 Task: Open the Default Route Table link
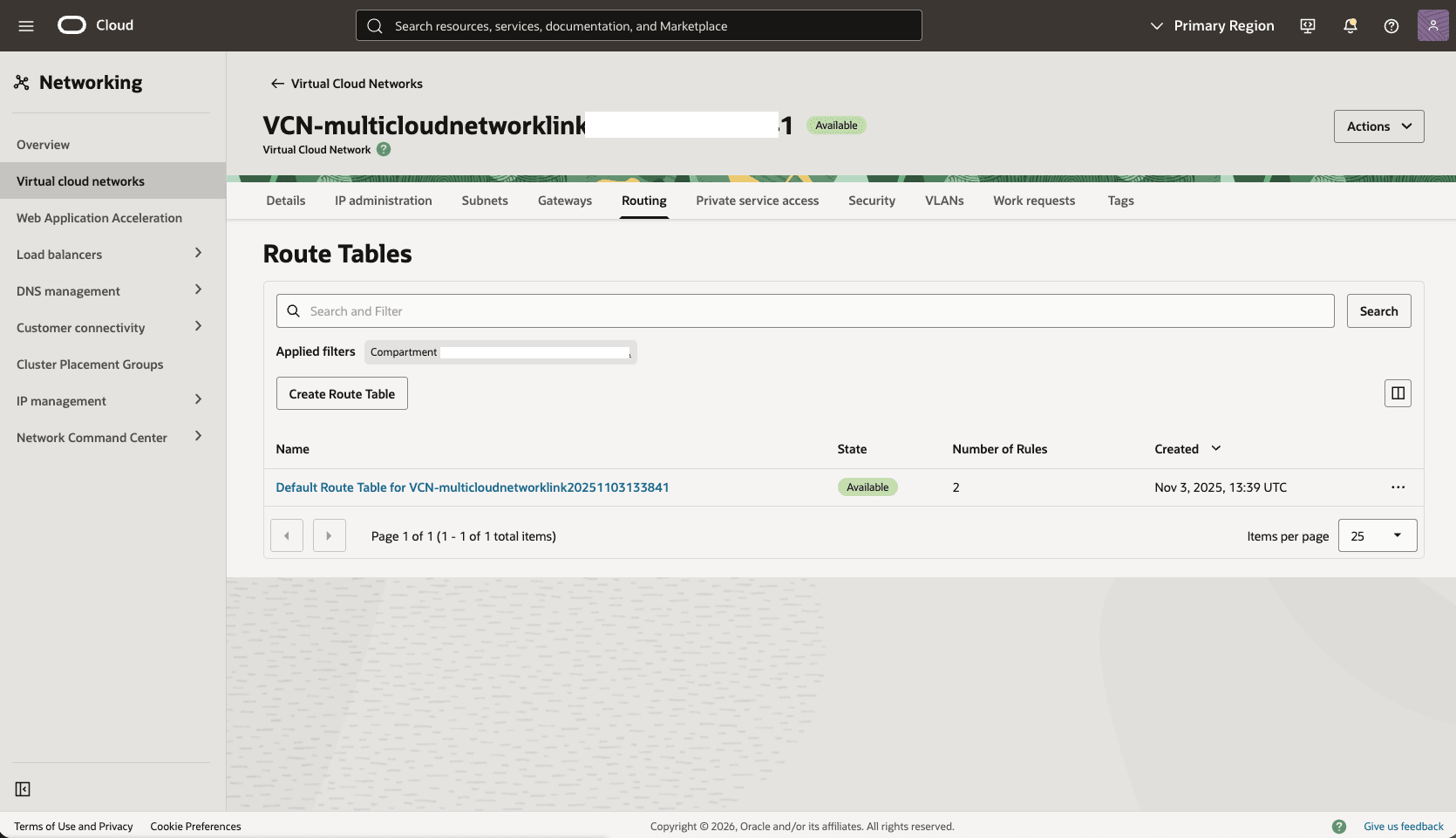(x=472, y=487)
